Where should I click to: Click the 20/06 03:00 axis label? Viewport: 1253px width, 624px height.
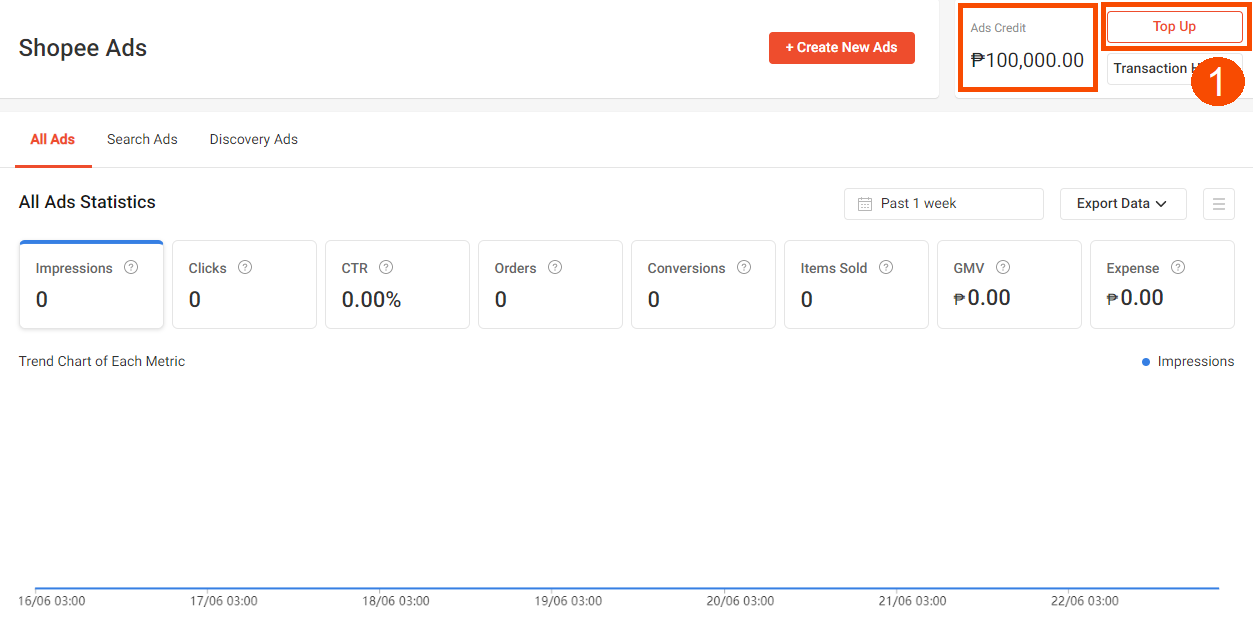(x=741, y=601)
